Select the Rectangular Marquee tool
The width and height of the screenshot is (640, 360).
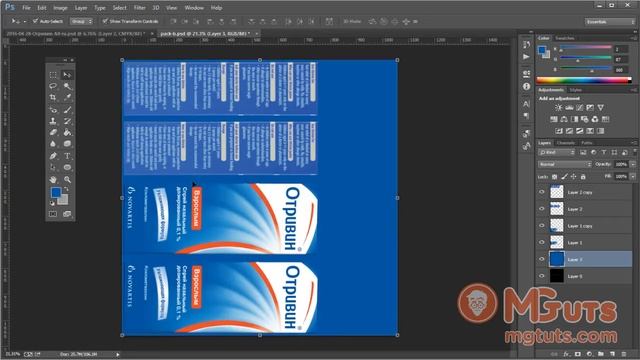pyautogui.click(x=53, y=75)
